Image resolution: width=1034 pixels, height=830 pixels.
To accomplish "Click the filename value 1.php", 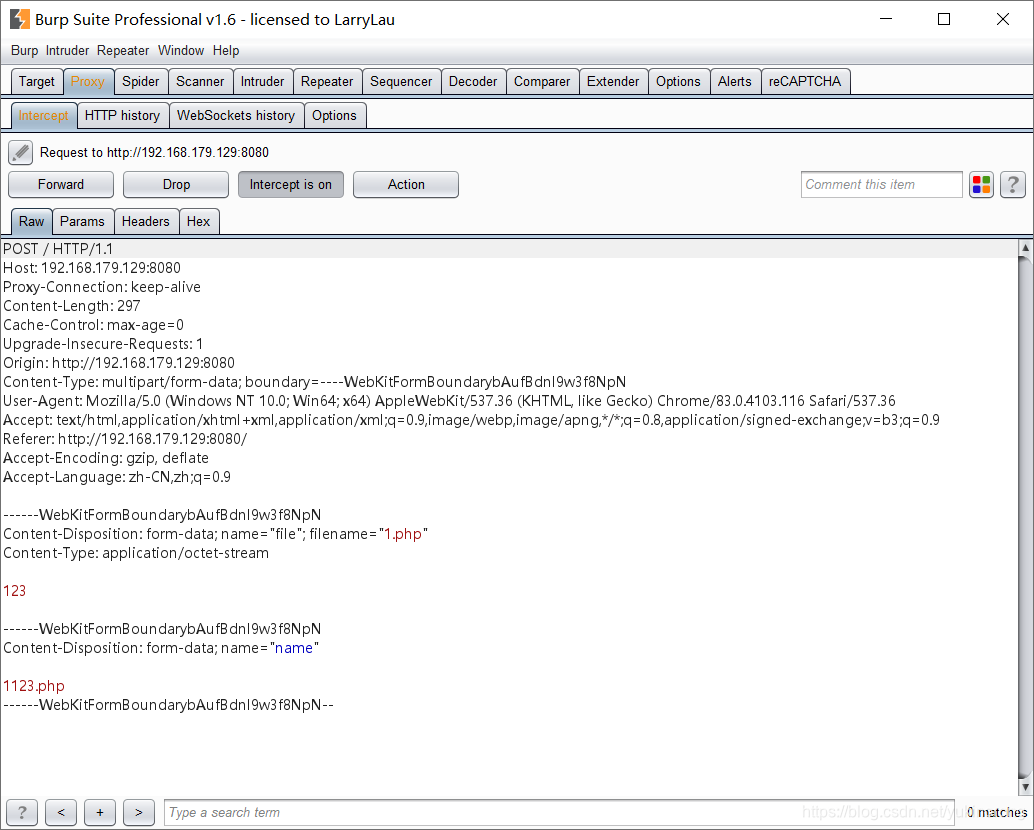I will [x=403, y=534].
